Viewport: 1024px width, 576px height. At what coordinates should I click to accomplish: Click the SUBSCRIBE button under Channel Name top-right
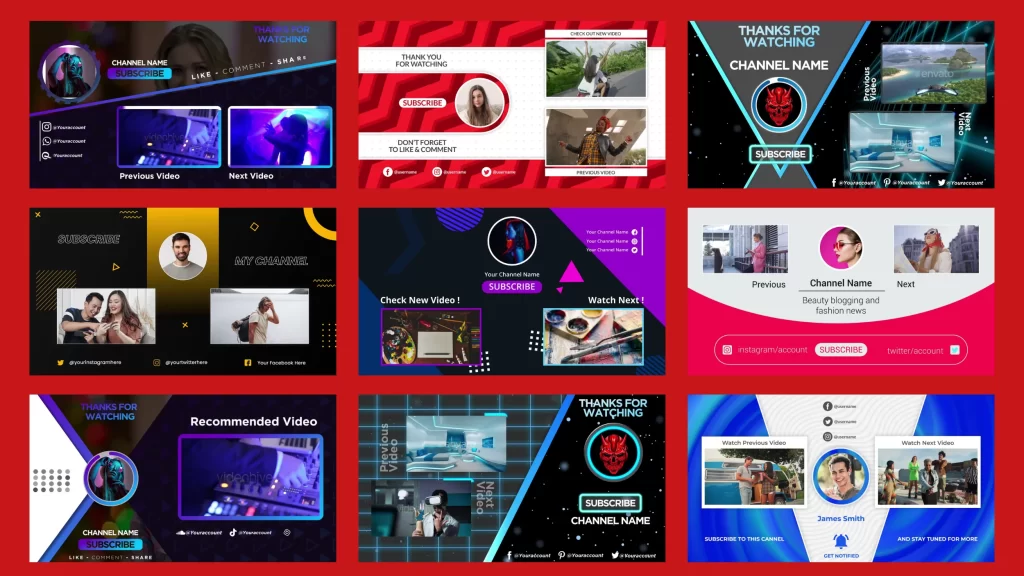click(x=780, y=155)
